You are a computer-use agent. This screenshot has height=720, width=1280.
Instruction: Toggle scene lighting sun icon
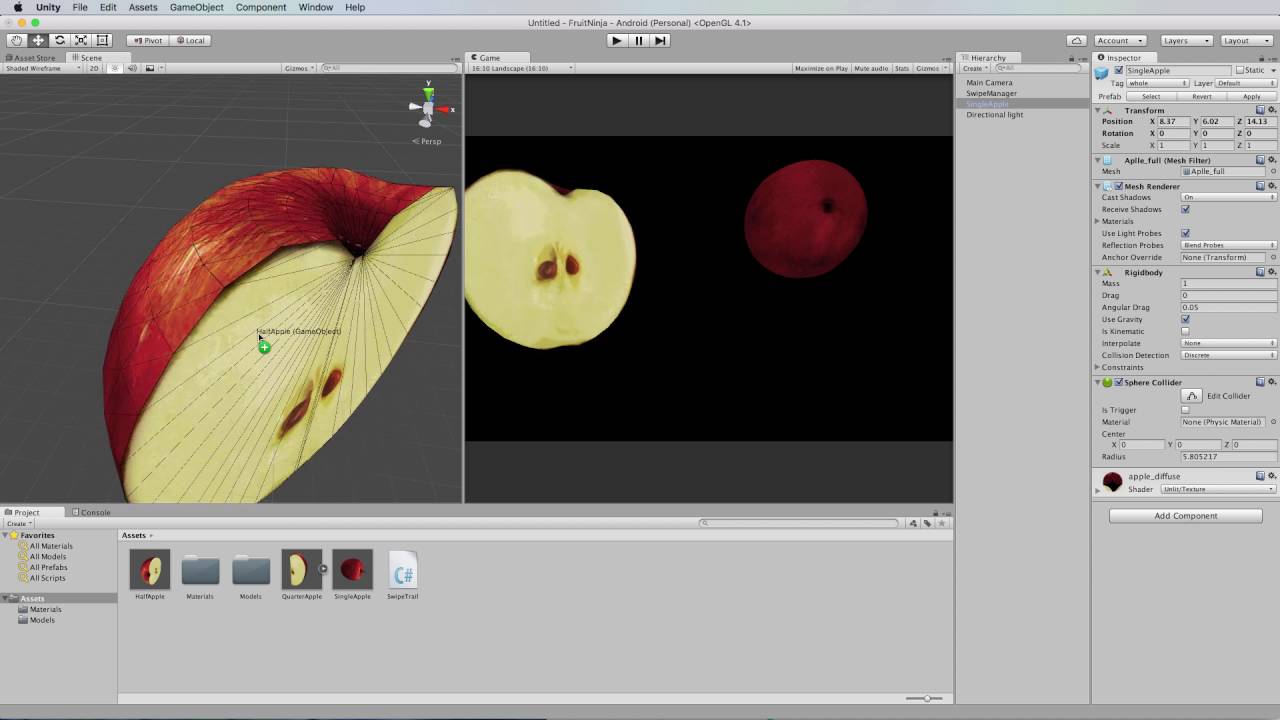(115, 68)
